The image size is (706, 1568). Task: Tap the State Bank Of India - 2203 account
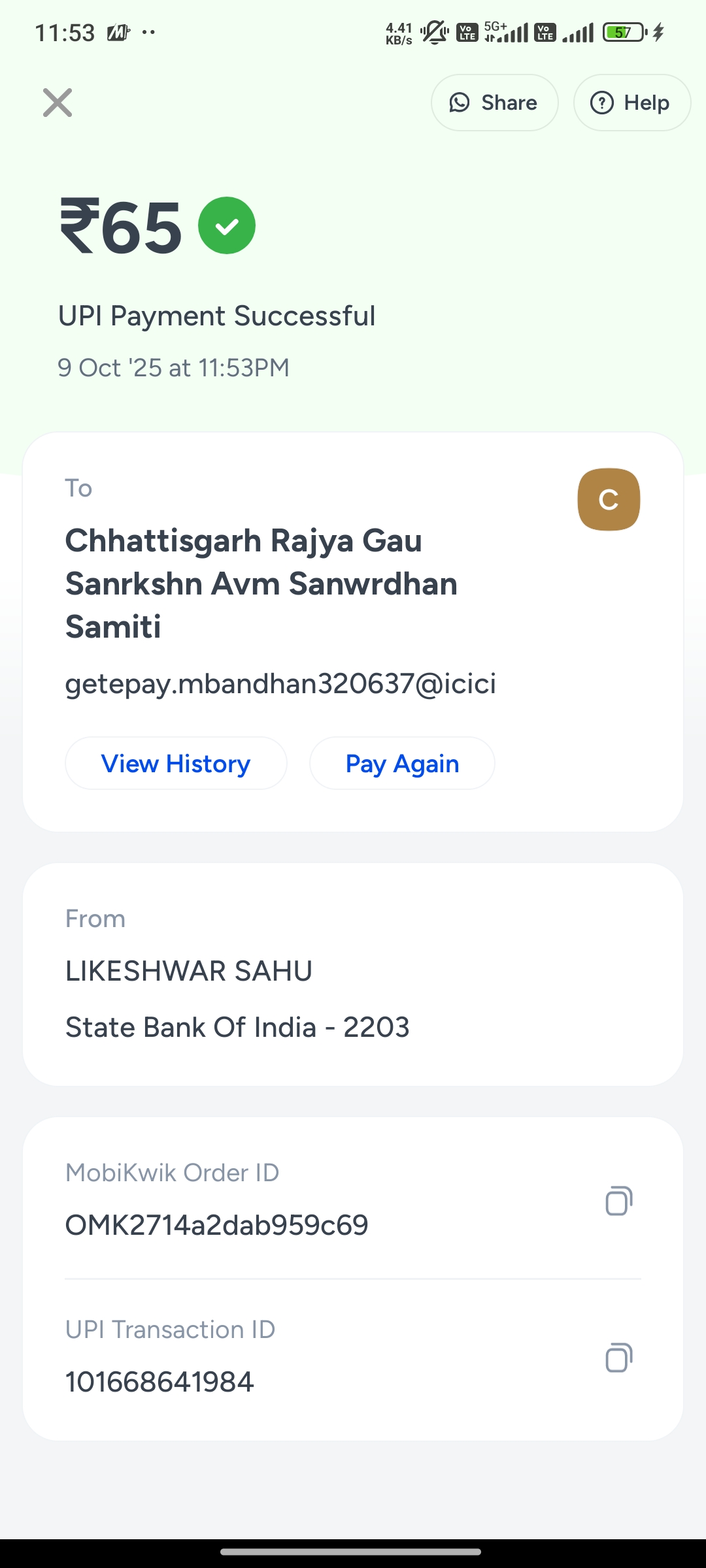[x=237, y=1028]
